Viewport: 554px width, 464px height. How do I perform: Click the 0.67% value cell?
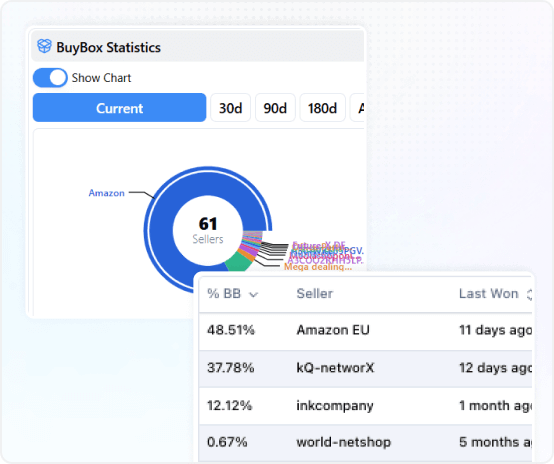[227, 442]
